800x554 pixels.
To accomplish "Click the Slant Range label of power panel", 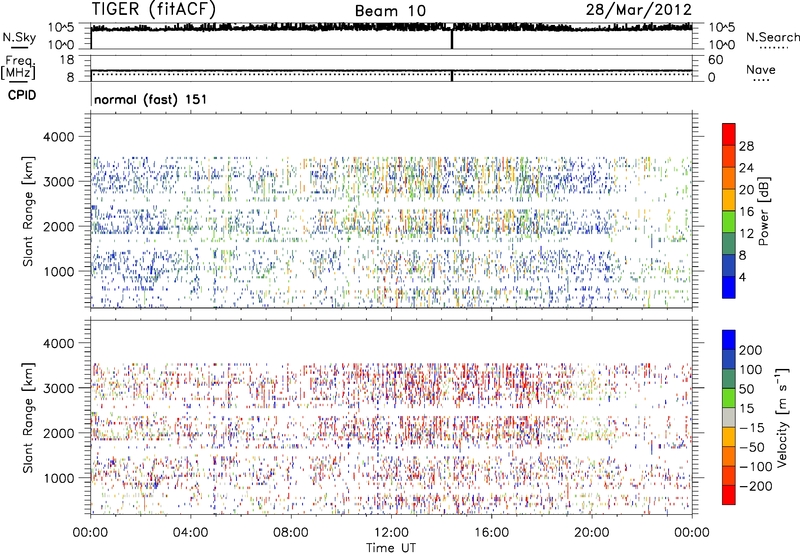I will coord(28,211).
